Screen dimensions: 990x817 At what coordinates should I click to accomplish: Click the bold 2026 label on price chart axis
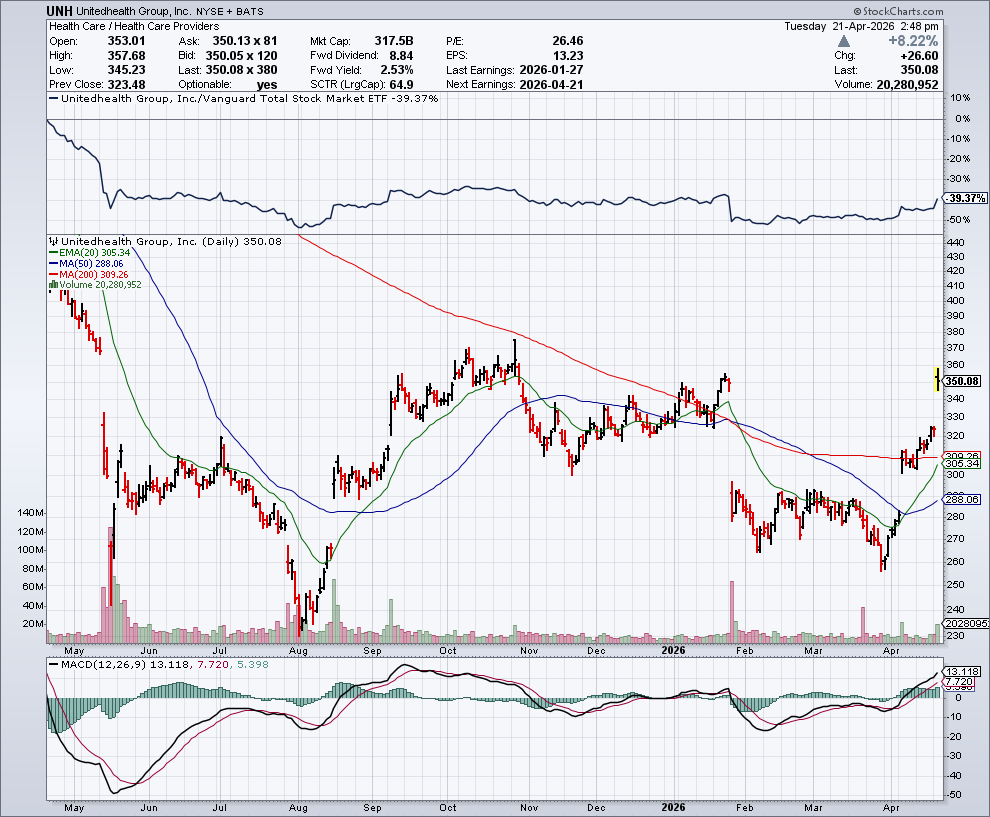673,648
